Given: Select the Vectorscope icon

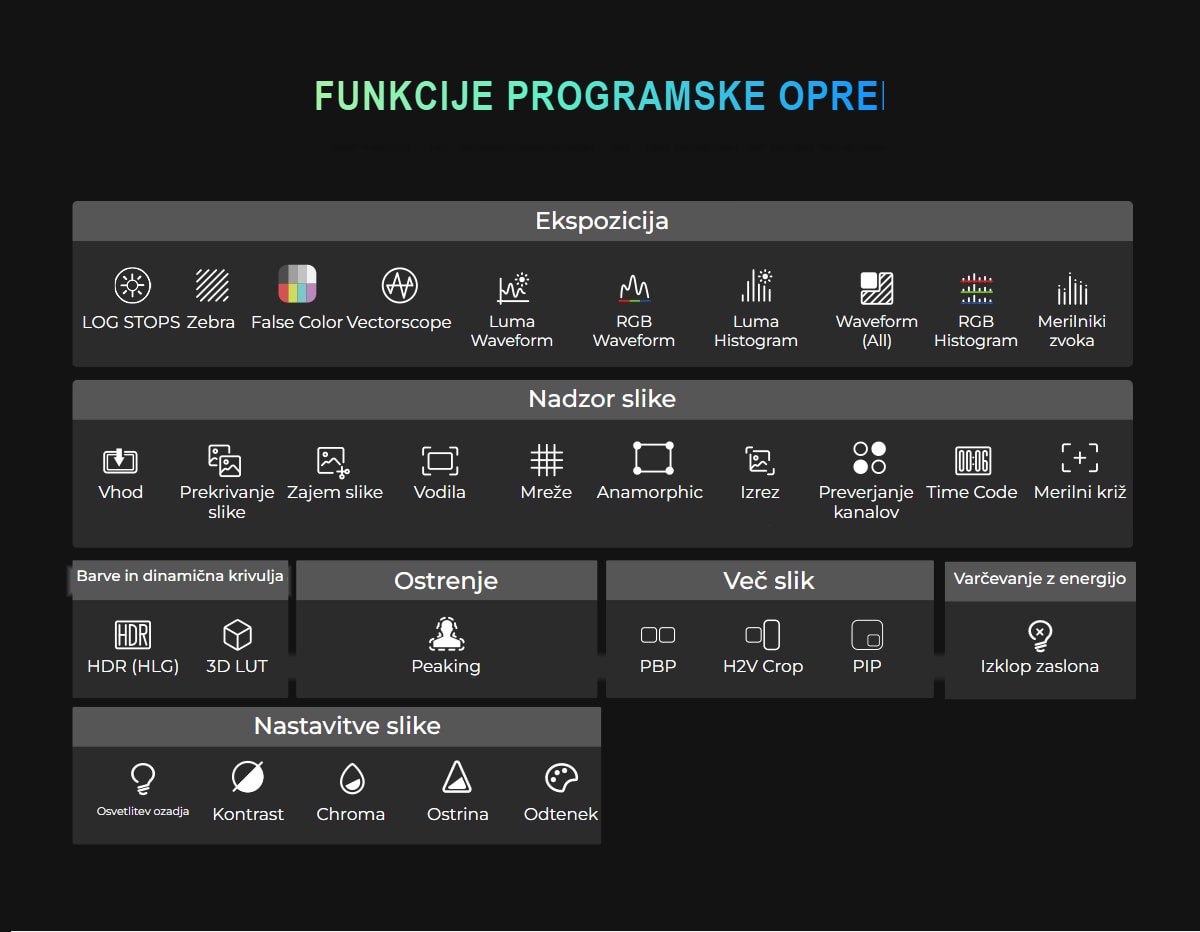Looking at the screenshot, I should click(399, 286).
